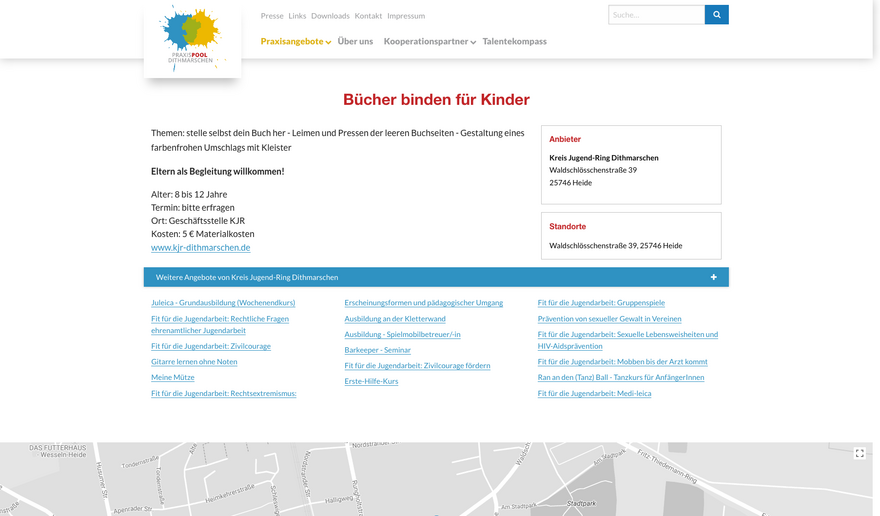880x516 pixels.
Task: Click into the Suche search field
Action: (x=656, y=15)
